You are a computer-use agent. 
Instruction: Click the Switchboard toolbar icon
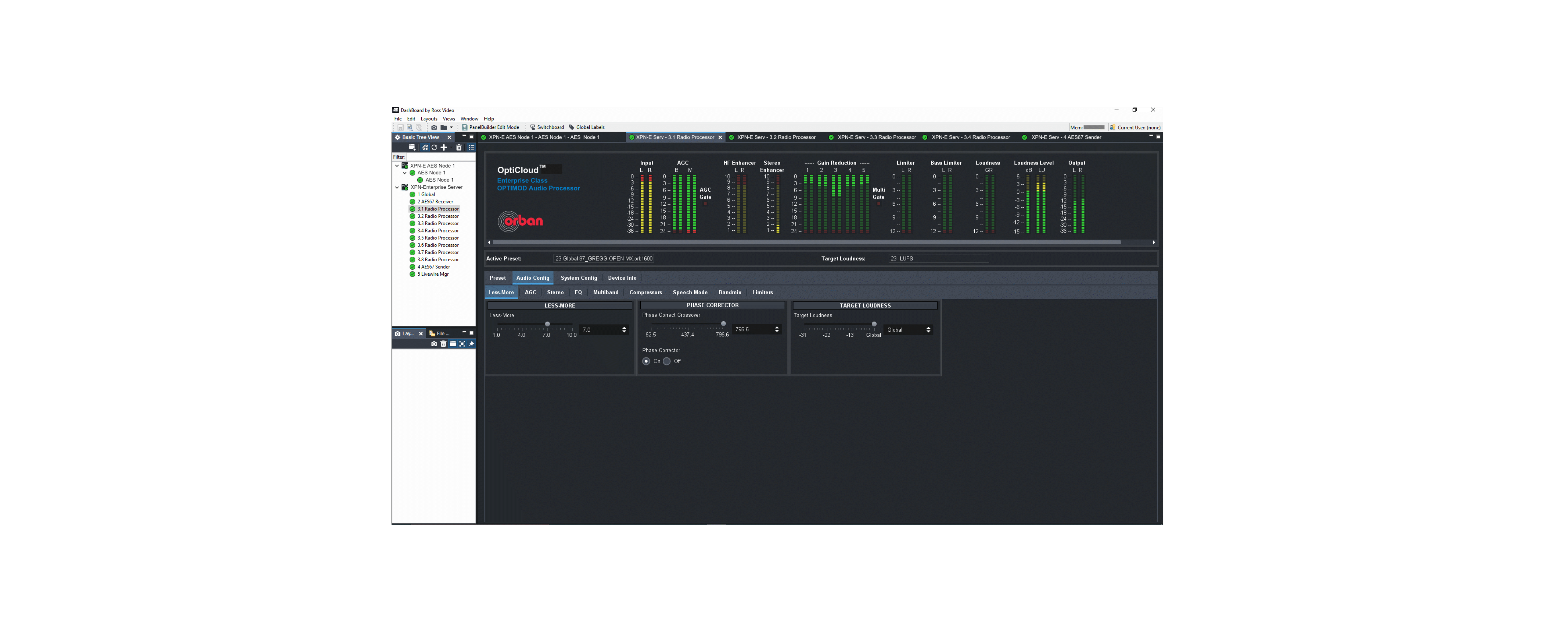tap(533, 128)
